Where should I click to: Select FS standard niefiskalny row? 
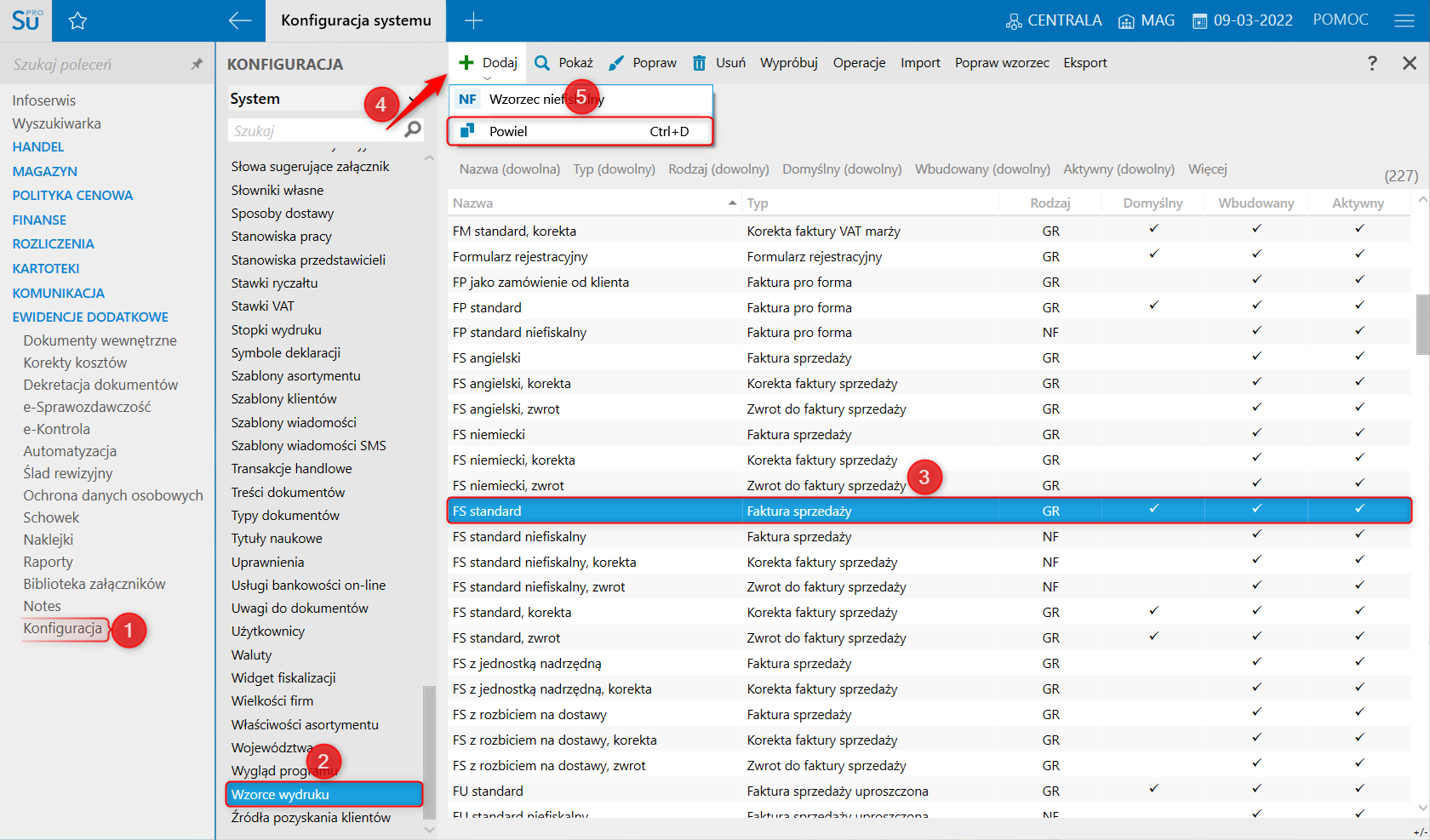[x=519, y=537]
